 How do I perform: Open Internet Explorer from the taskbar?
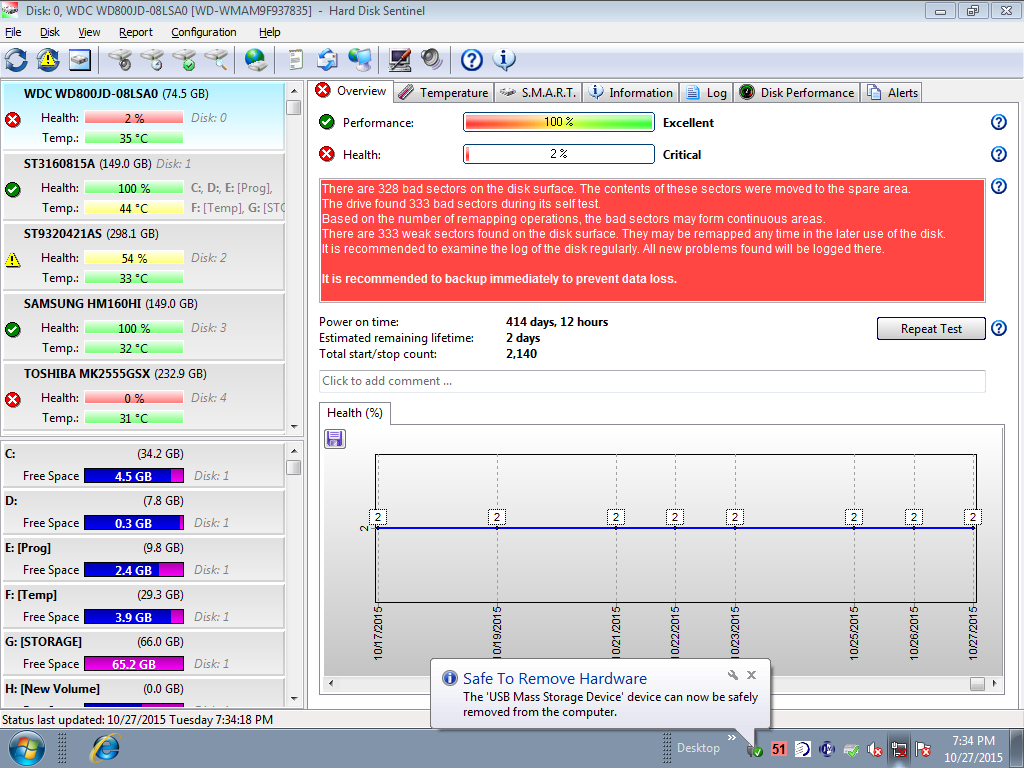(106, 748)
